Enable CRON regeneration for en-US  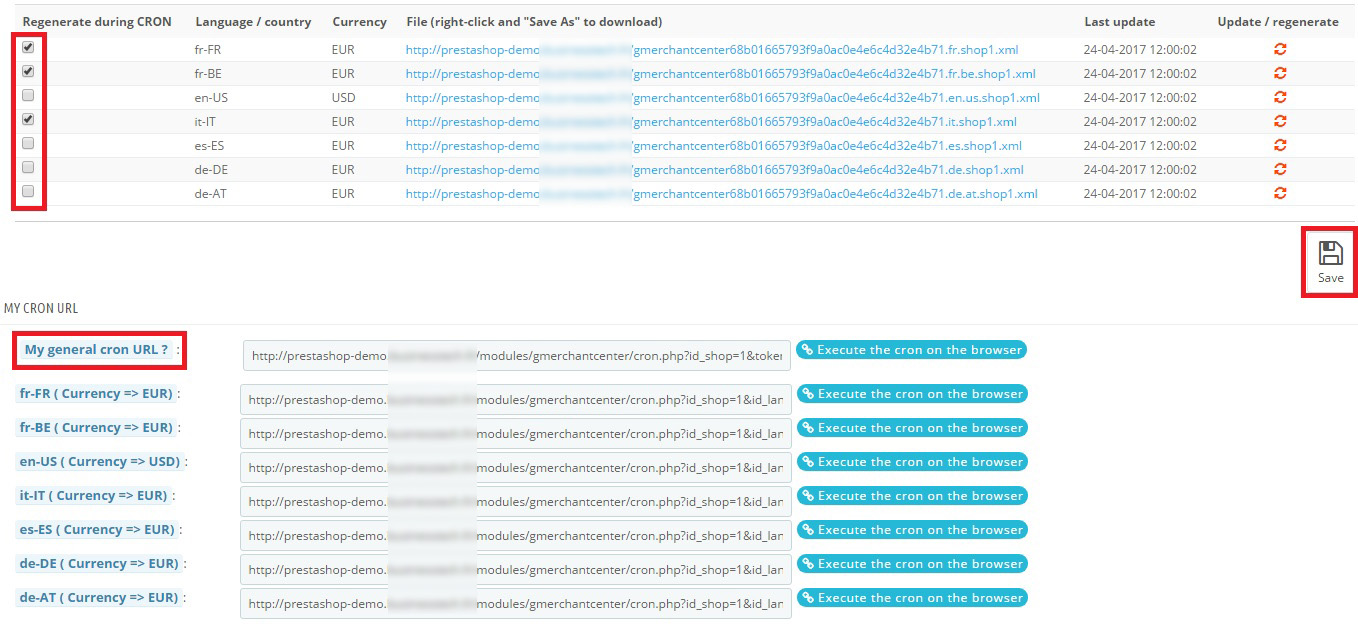28,95
